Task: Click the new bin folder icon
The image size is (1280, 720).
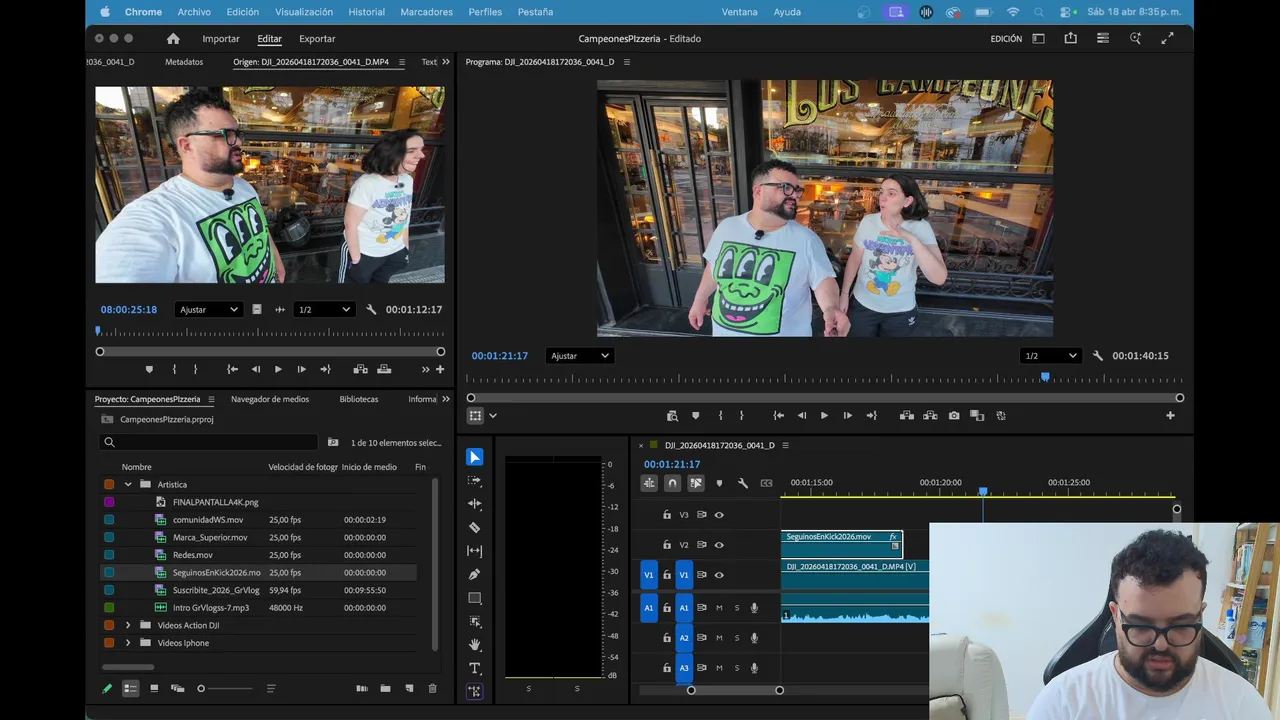Action: click(385, 688)
